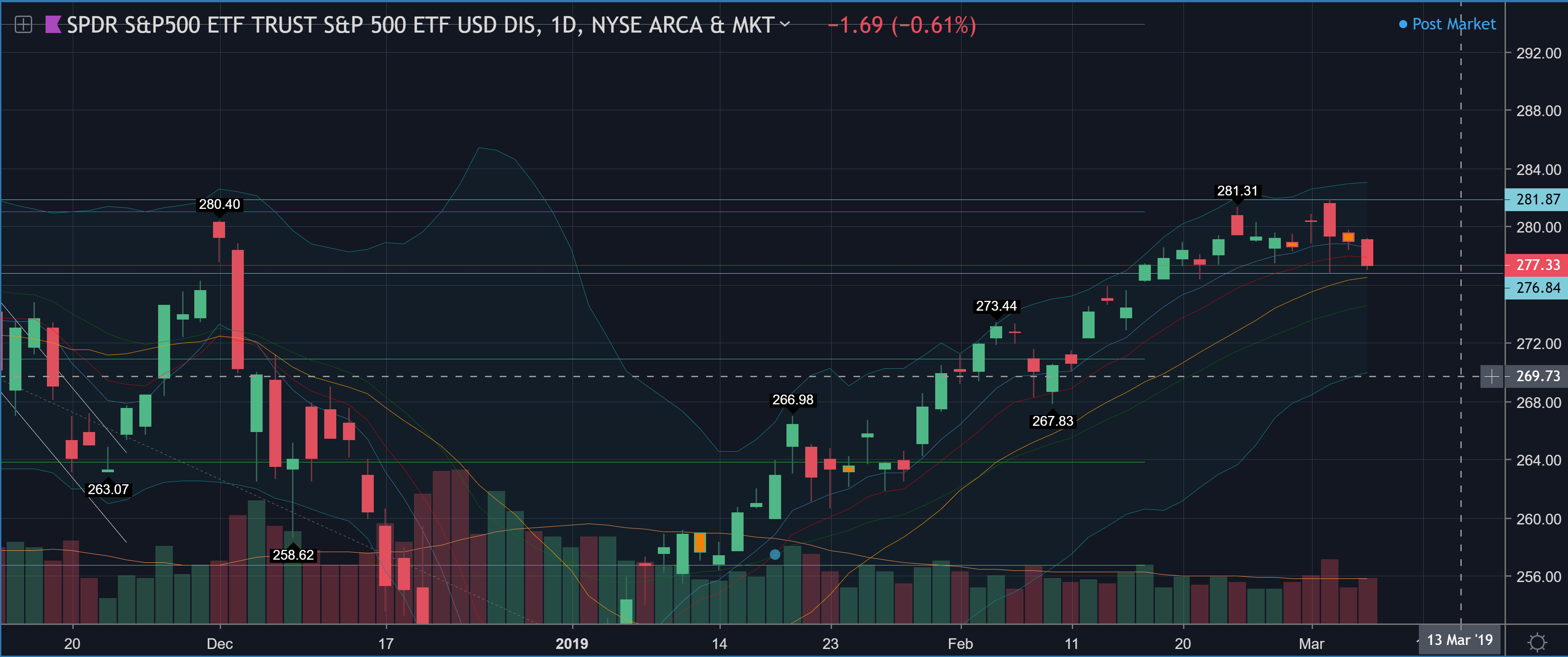Click the 280.40 high price callout
1568x657 pixels.
[219, 204]
